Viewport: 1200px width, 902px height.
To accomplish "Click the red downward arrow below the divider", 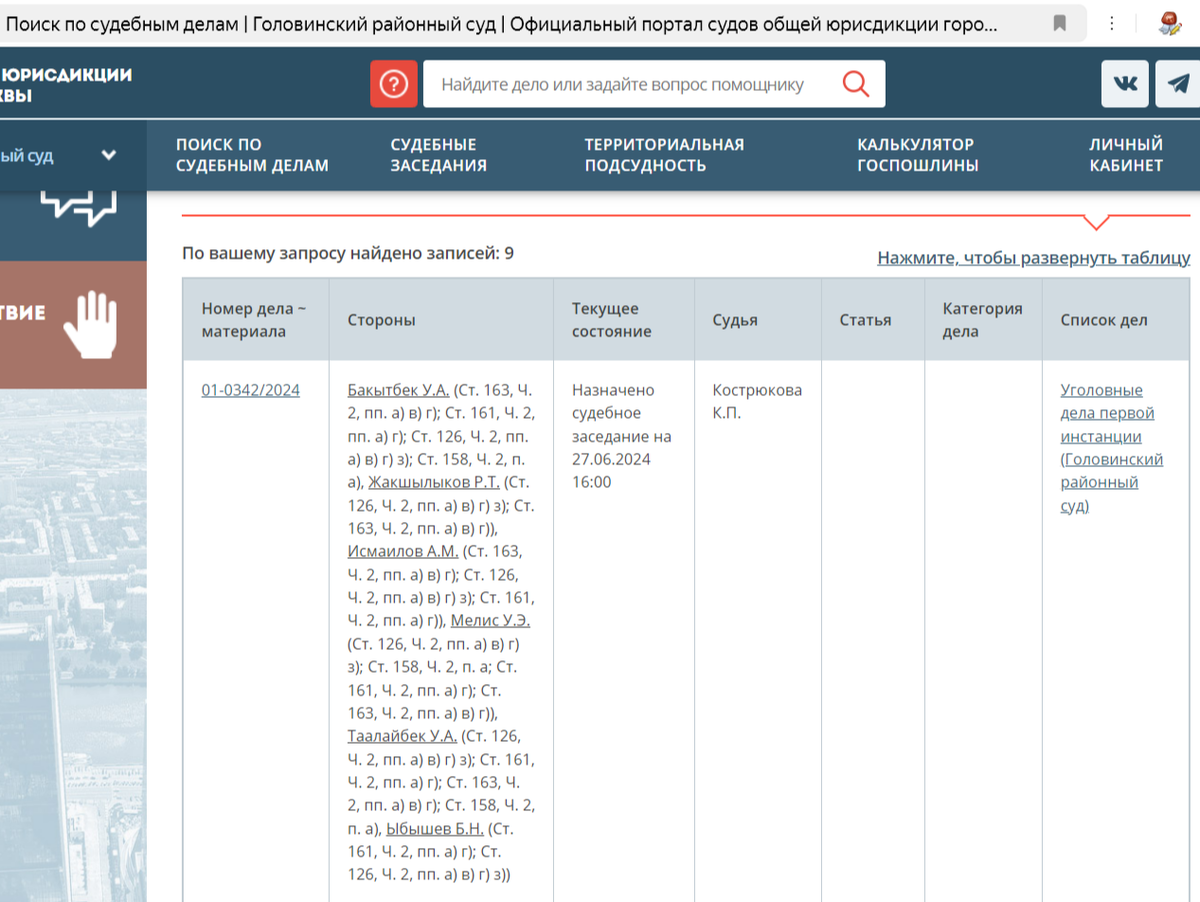I will (x=1097, y=222).
